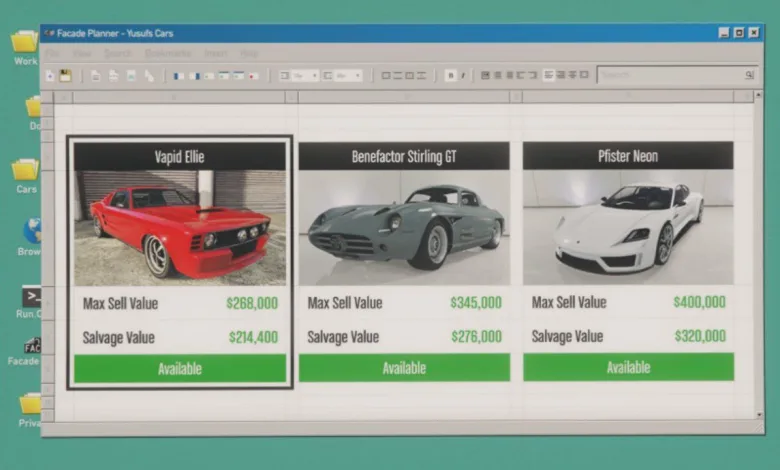The width and height of the screenshot is (780, 470).
Task: Open the Cars folder on desktop
Action: (x=25, y=170)
